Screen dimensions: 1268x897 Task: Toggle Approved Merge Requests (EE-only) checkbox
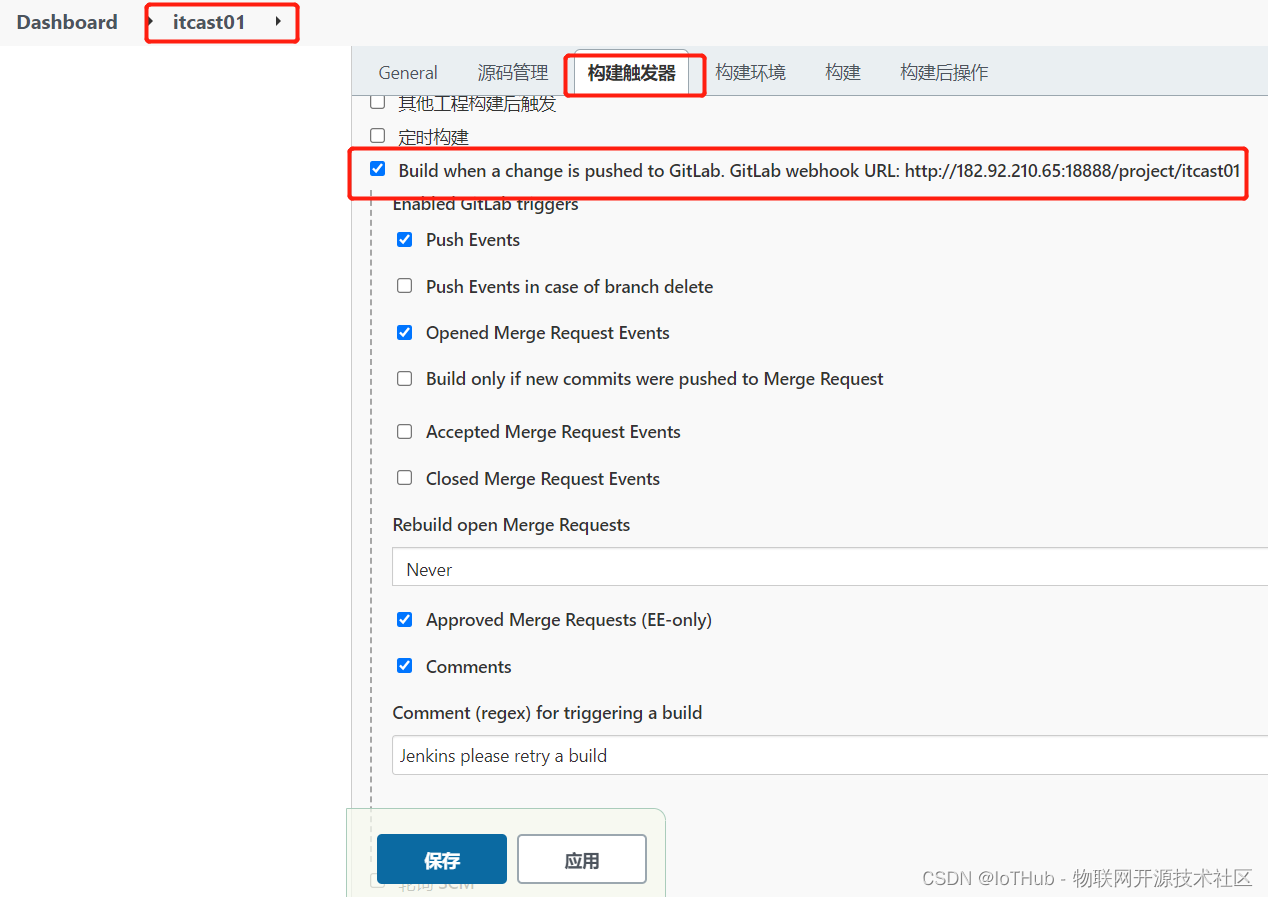404,619
